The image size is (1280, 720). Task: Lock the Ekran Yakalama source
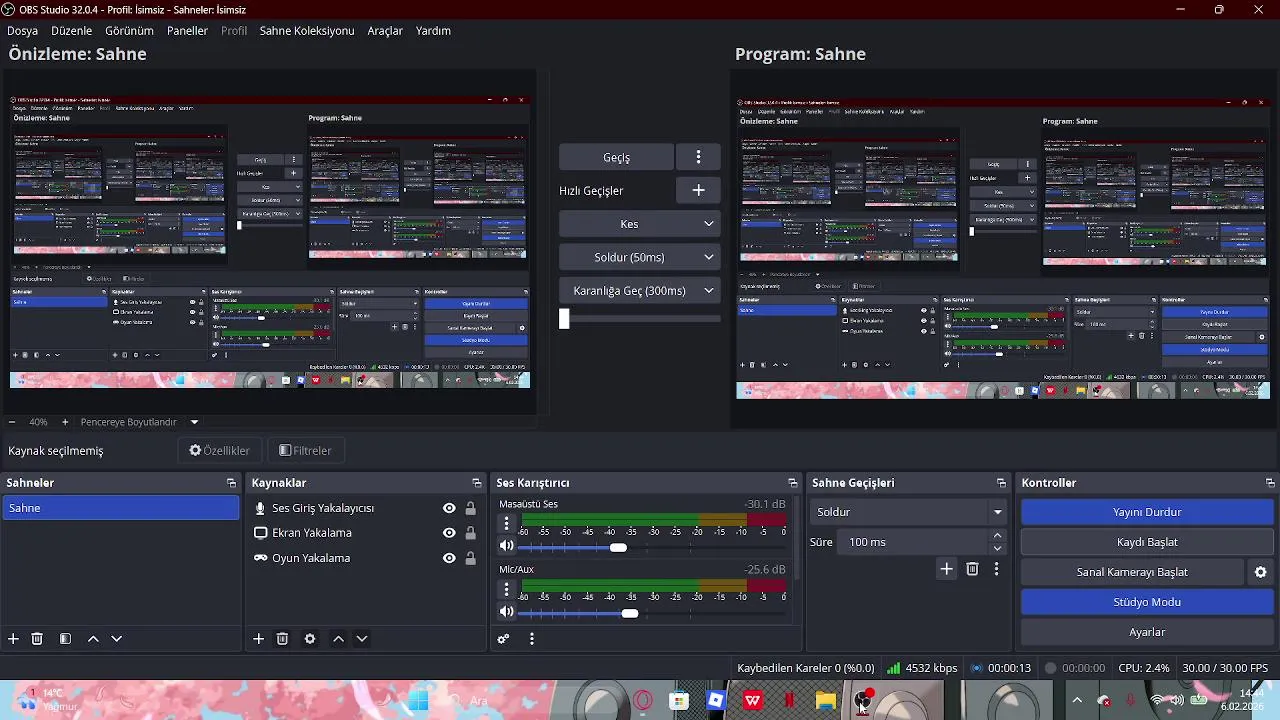coord(470,533)
